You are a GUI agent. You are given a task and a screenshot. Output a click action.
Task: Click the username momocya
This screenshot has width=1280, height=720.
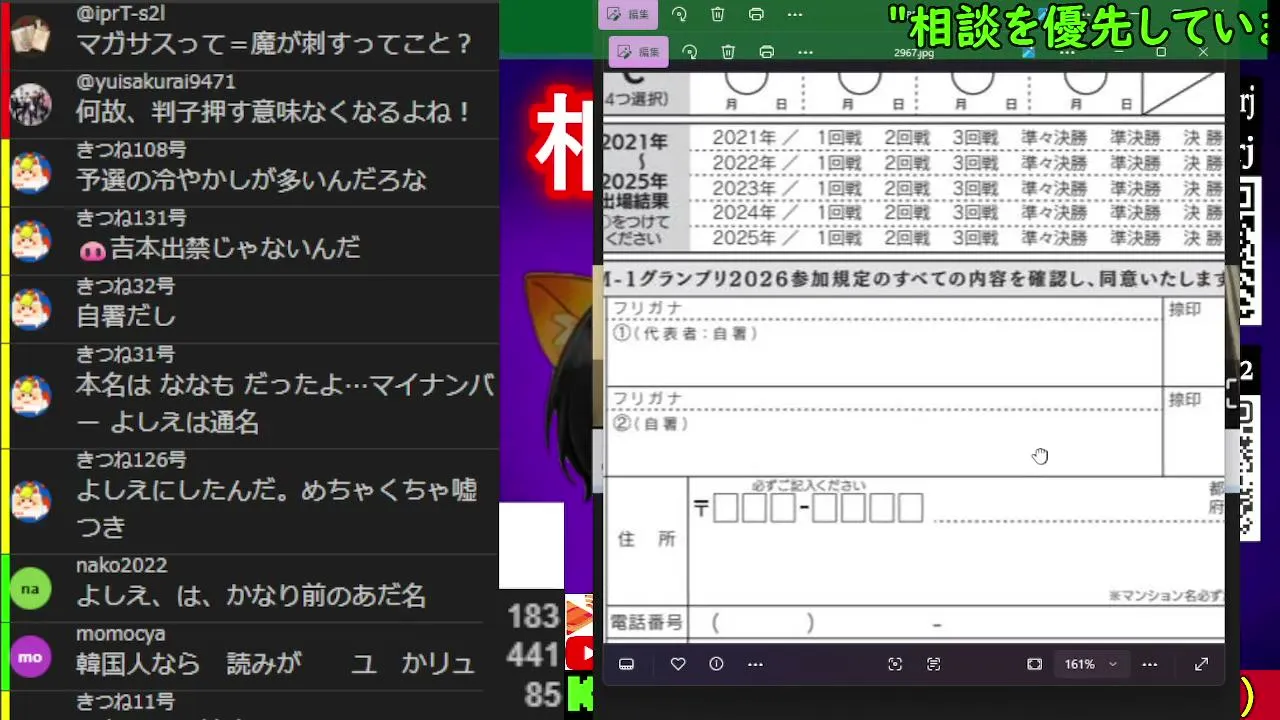tap(120, 634)
